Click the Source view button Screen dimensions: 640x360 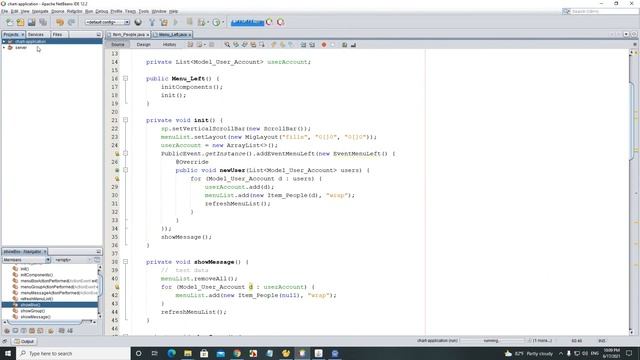pyautogui.click(x=118, y=44)
